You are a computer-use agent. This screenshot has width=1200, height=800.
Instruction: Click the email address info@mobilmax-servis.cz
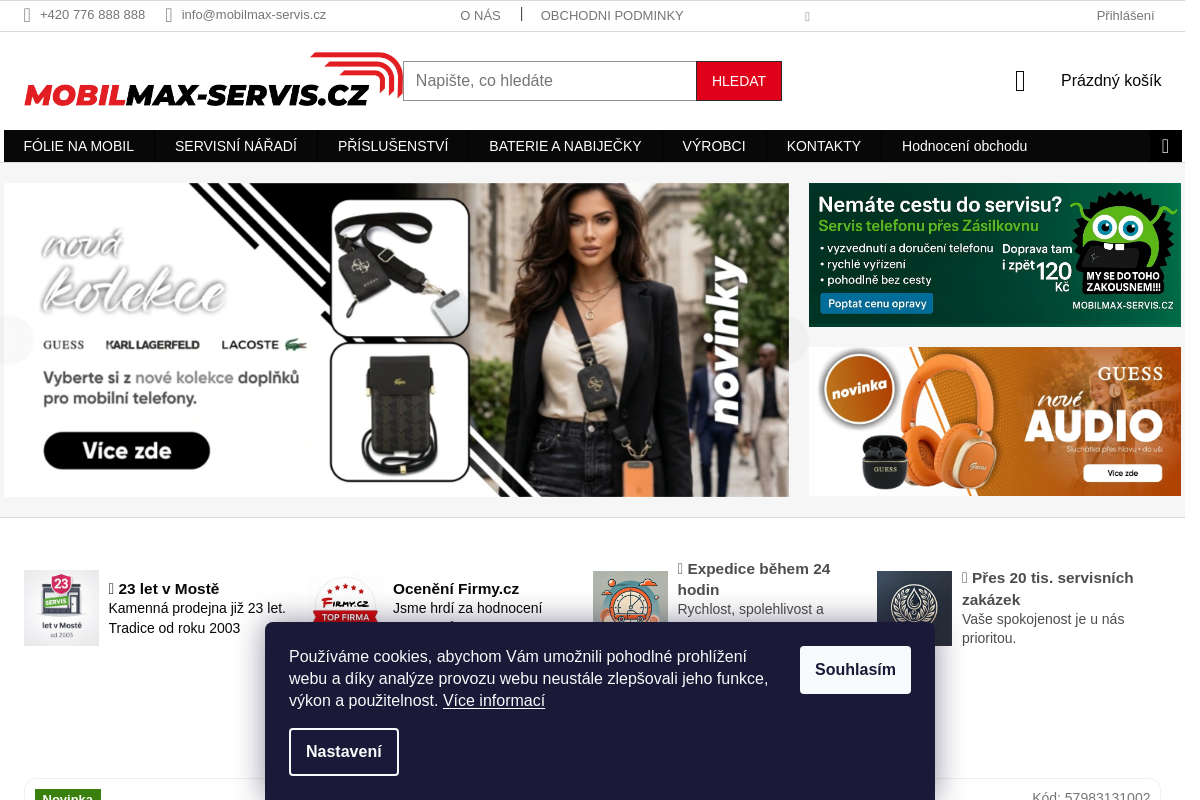click(254, 15)
